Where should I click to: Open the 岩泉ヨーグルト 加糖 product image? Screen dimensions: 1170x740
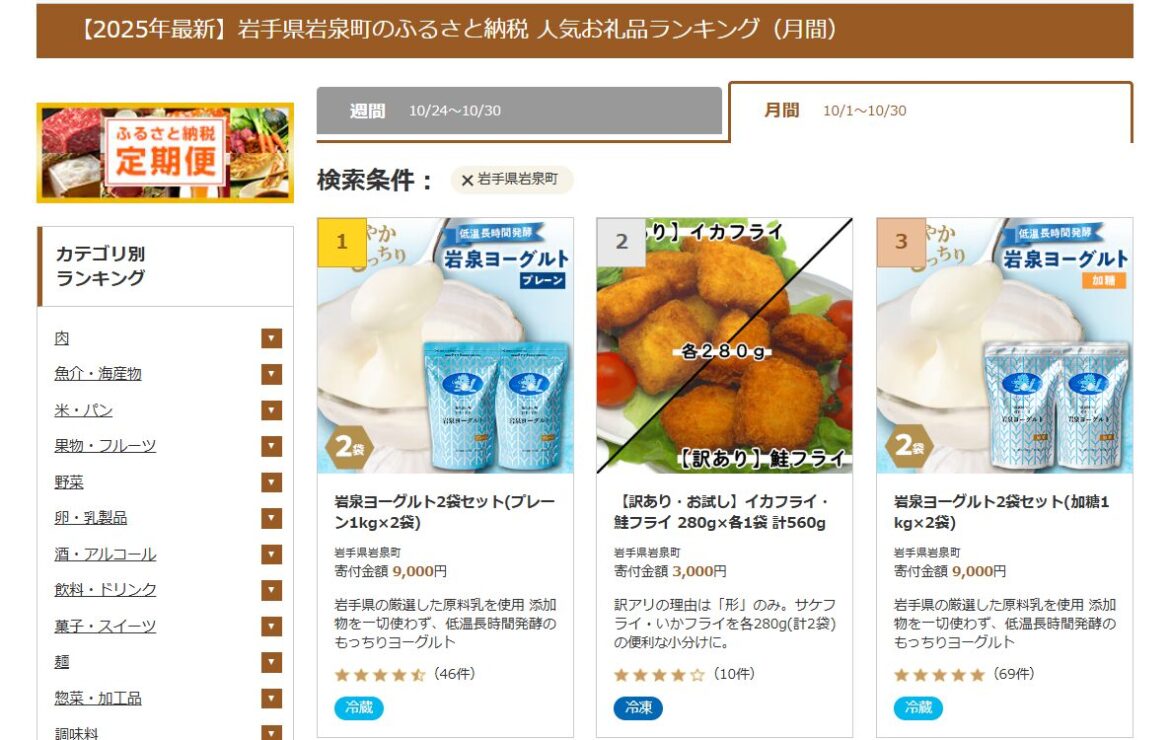(x=1004, y=345)
